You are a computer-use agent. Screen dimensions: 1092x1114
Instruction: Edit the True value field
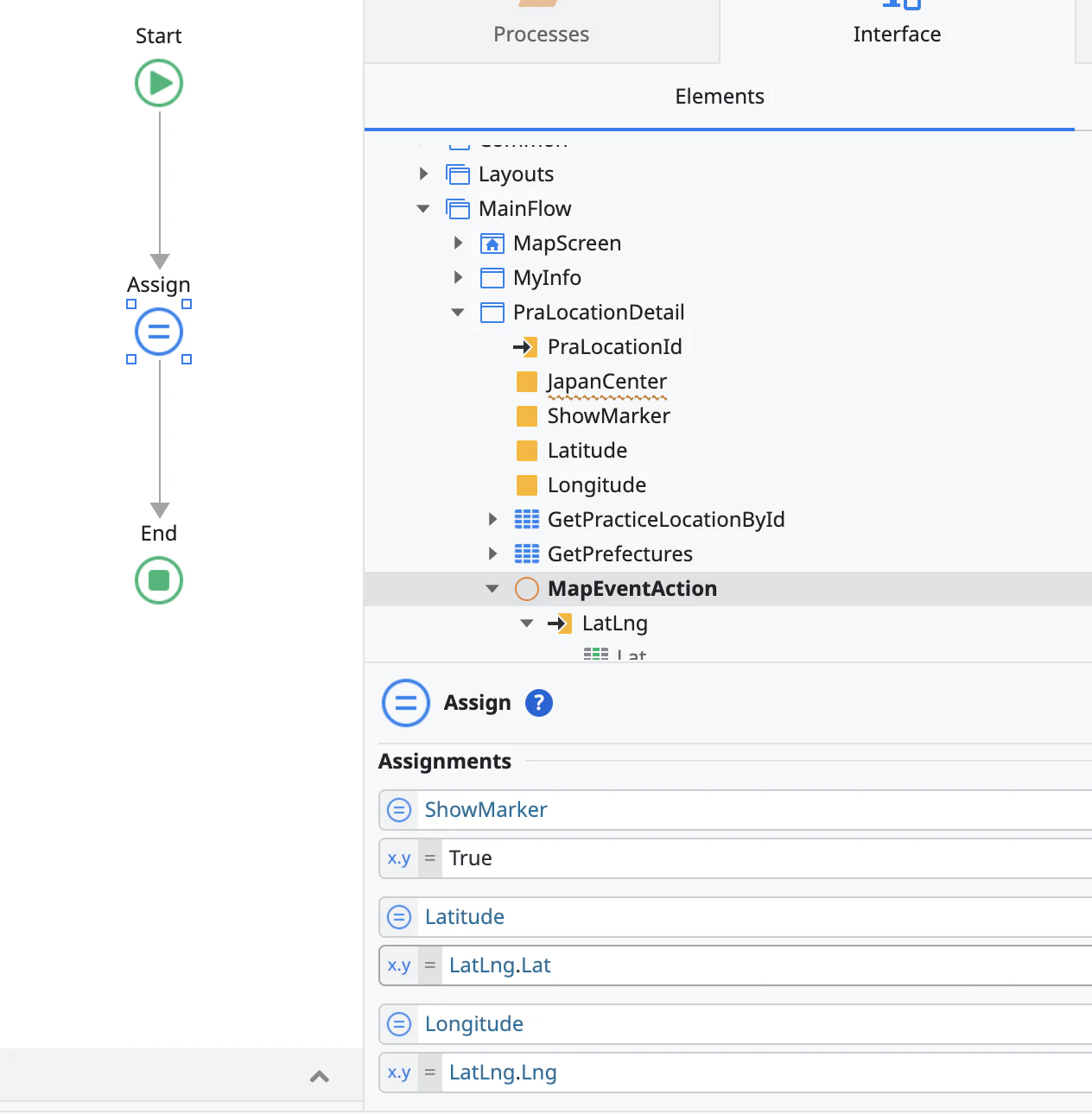point(736,858)
